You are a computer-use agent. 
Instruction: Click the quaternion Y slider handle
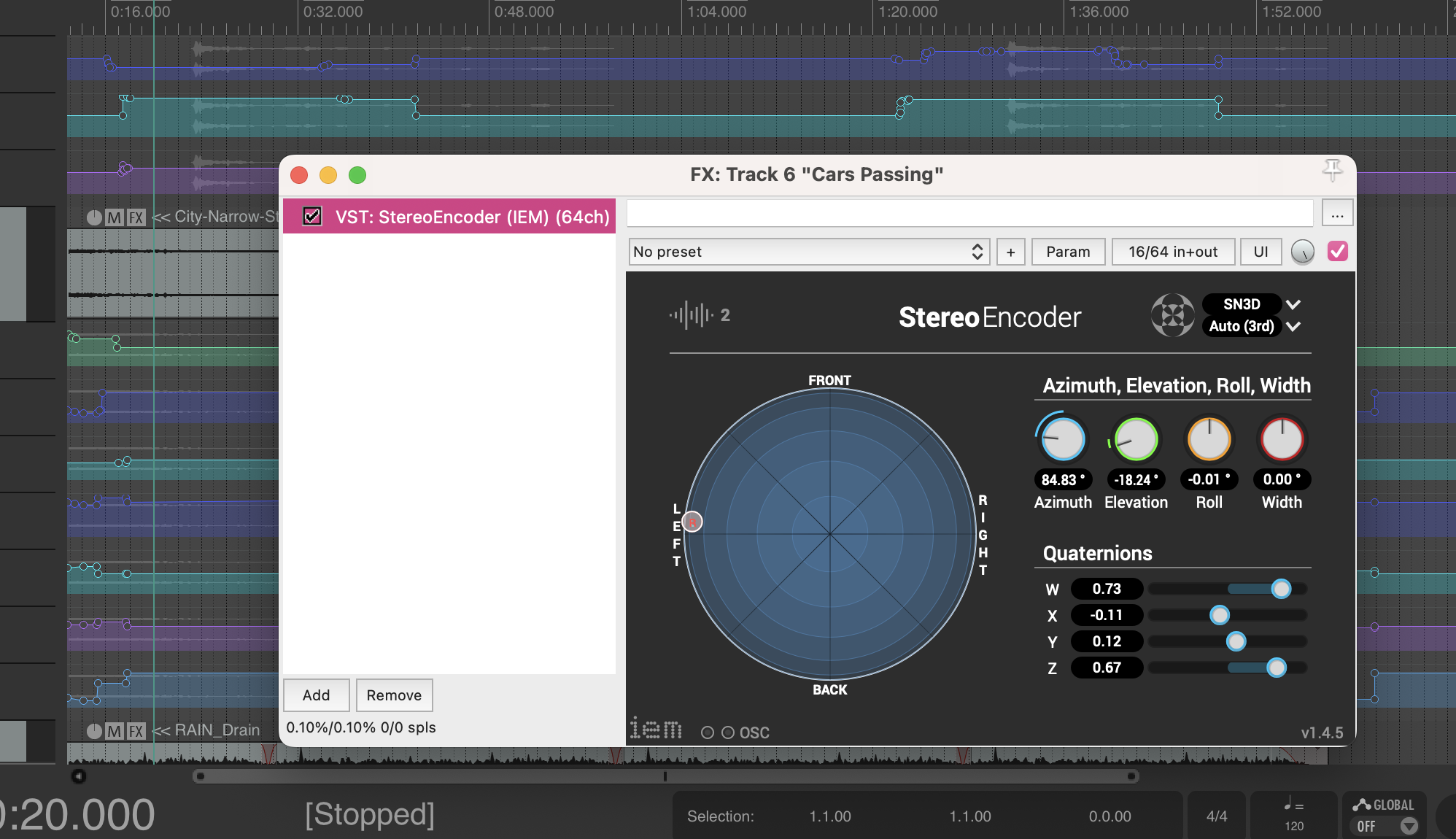coord(1236,641)
